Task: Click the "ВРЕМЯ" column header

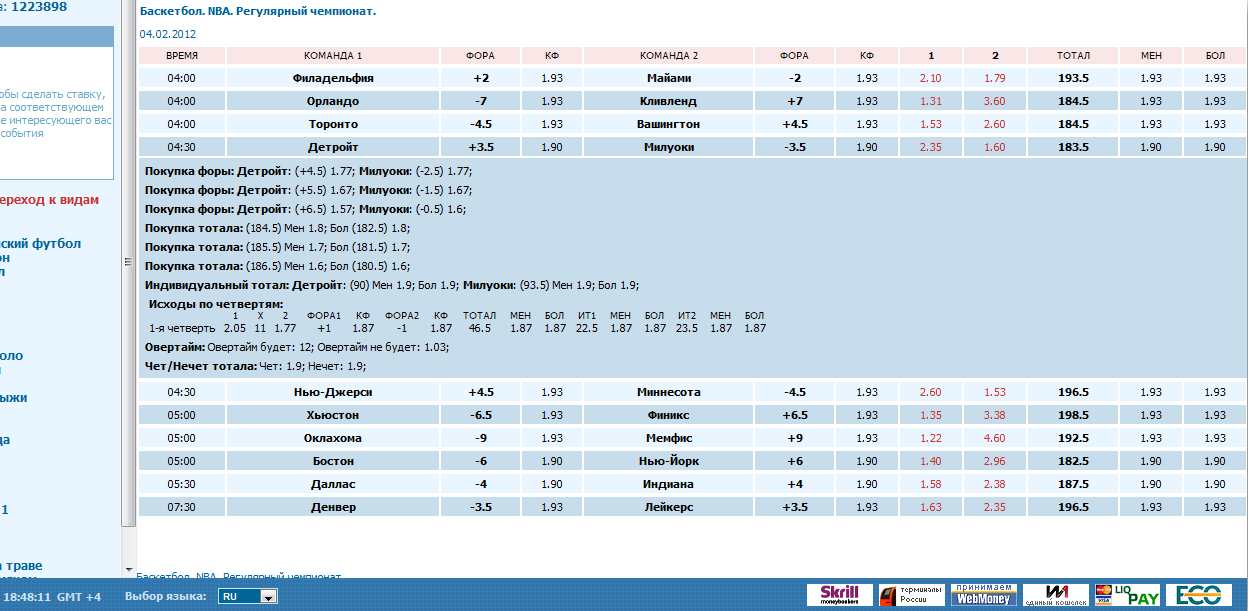Action: [181, 56]
